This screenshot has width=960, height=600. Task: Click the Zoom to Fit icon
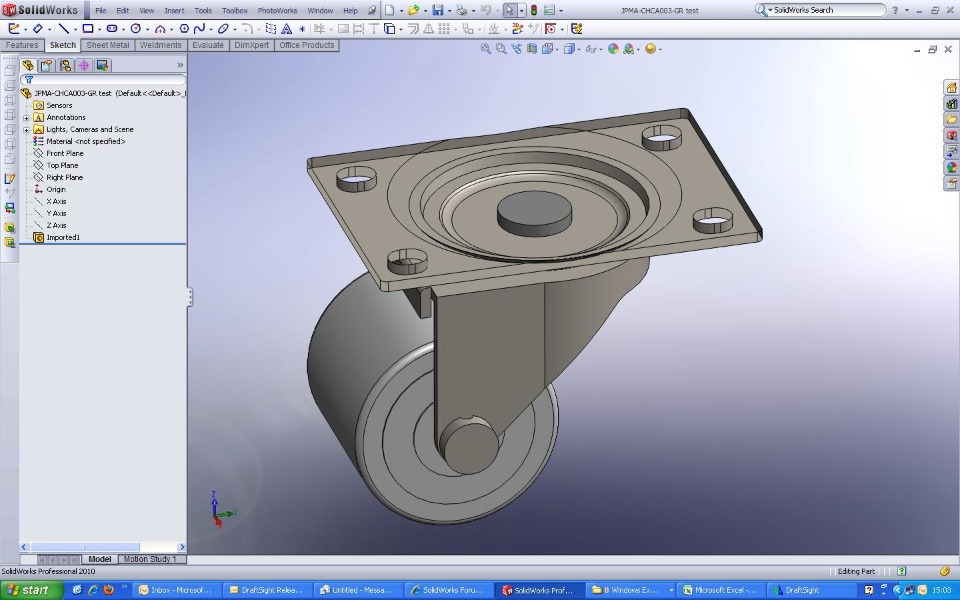click(x=486, y=48)
